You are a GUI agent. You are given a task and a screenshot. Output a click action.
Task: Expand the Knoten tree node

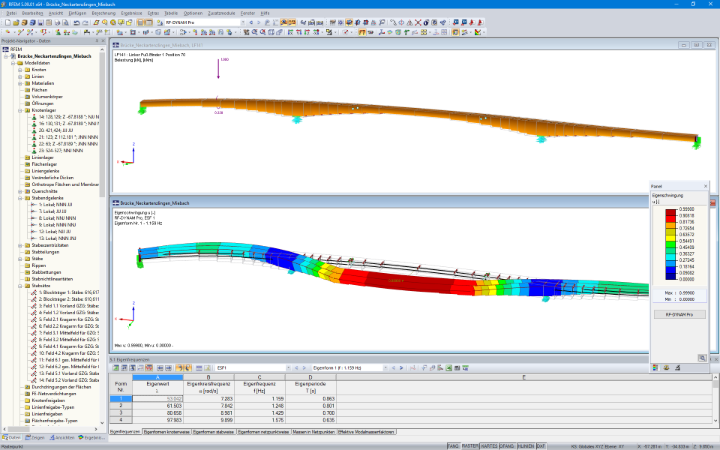click(20, 70)
